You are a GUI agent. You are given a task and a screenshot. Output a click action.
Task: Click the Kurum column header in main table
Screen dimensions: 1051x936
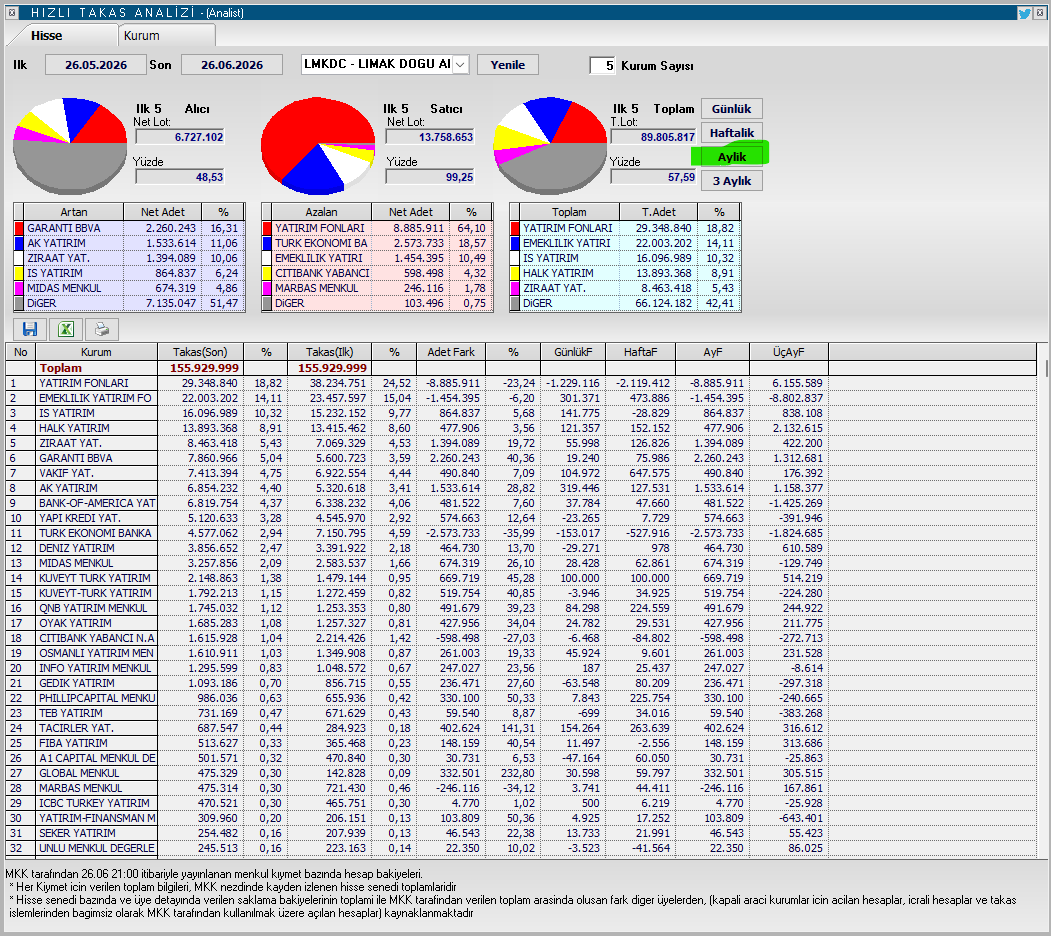[x=97, y=352]
